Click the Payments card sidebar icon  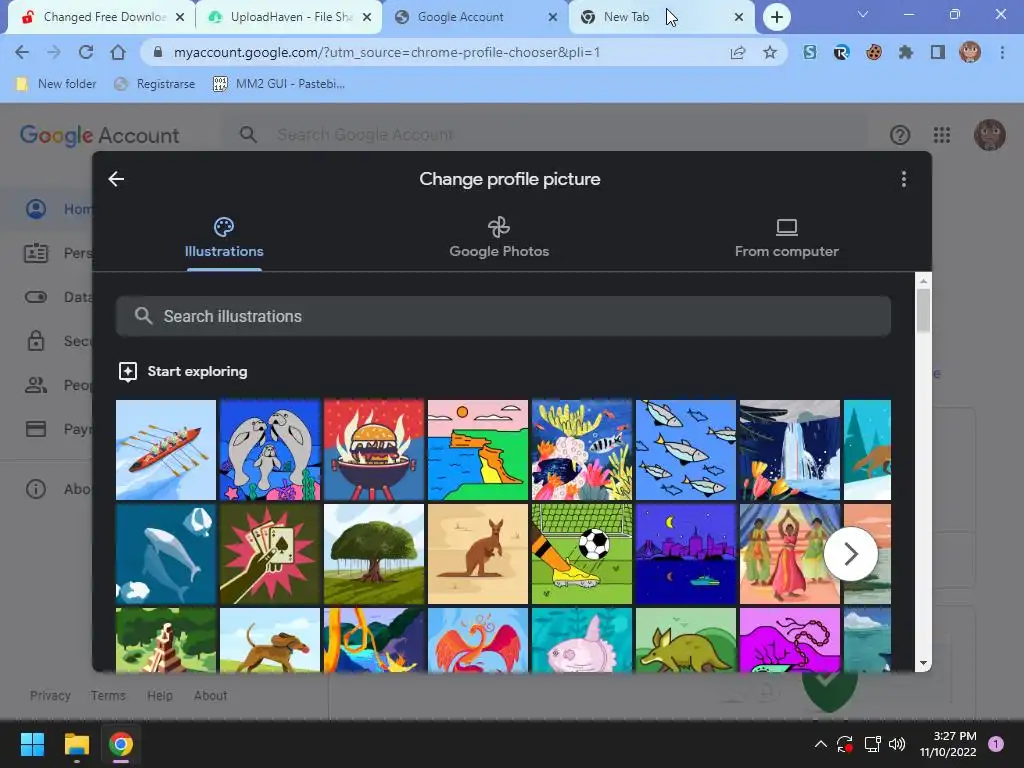point(36,429)
